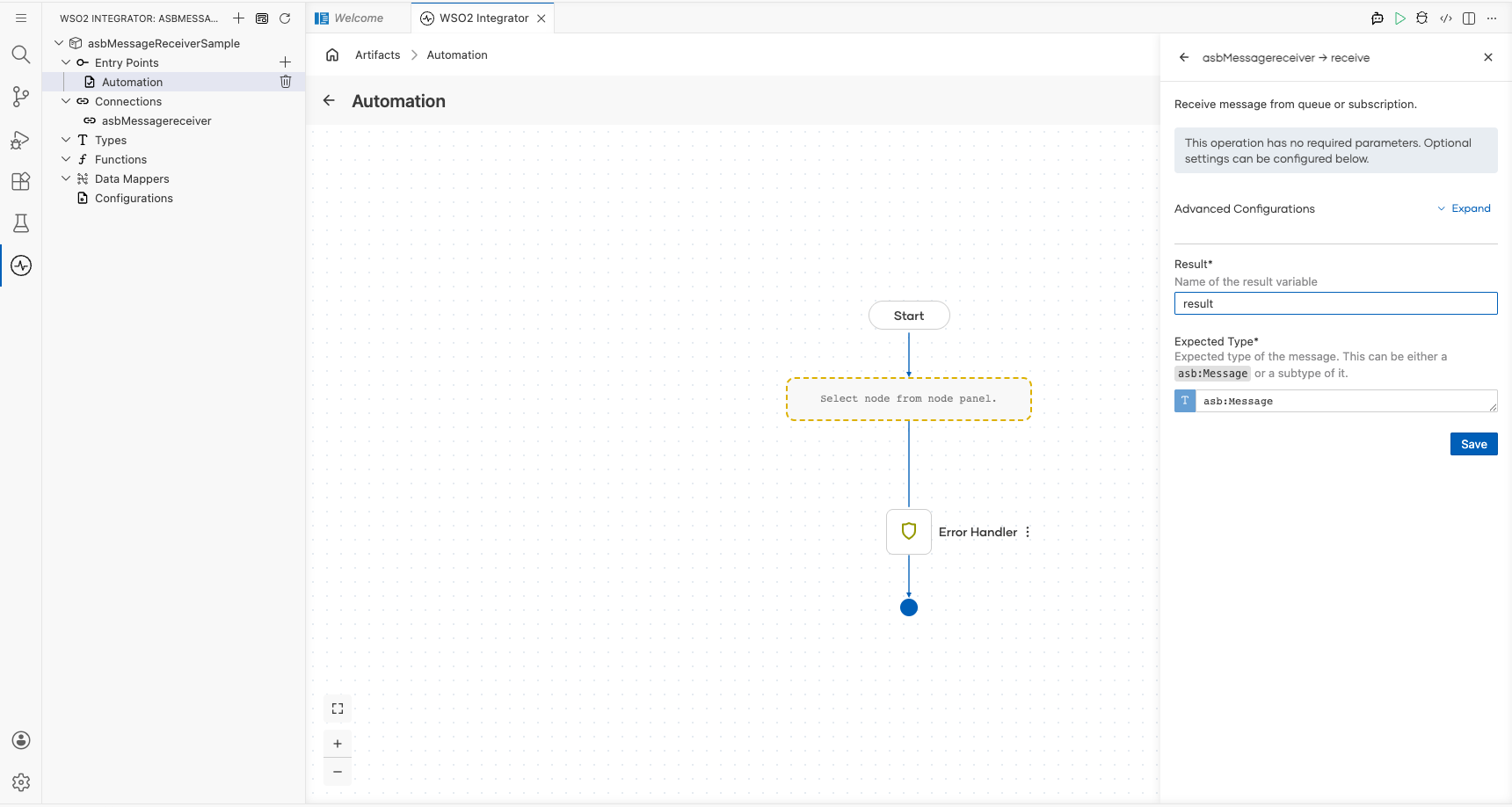Click the Automation breadcrumb

click(x=457, y=55)
